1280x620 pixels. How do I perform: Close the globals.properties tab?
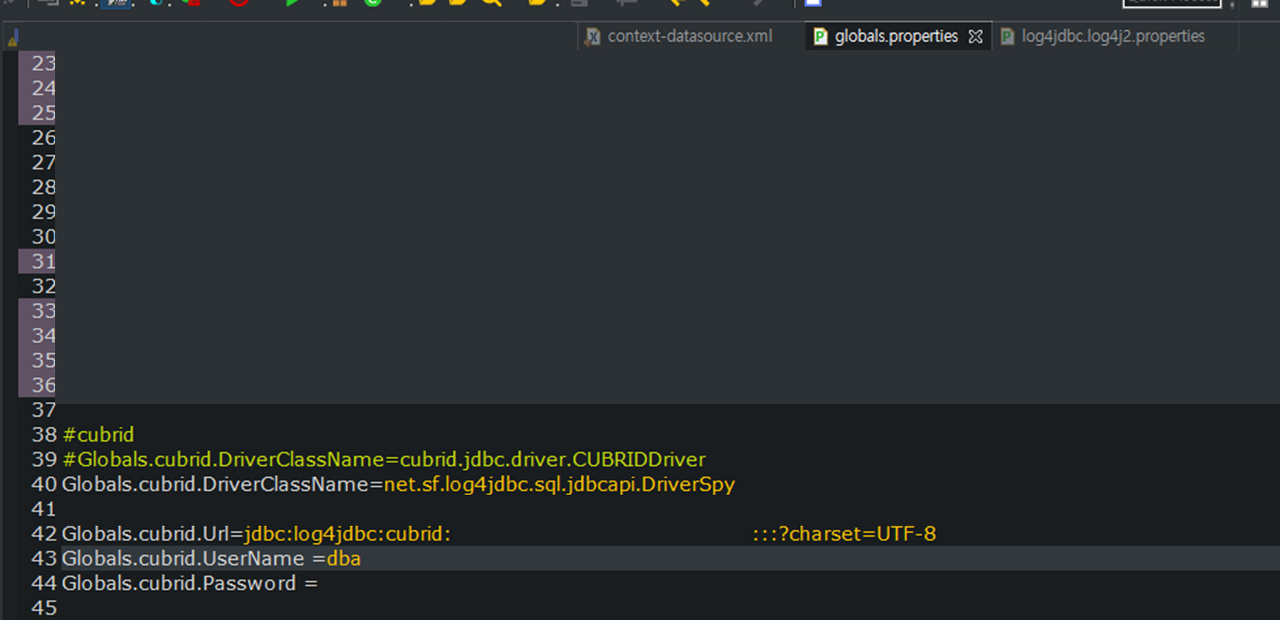coord(976,37)
